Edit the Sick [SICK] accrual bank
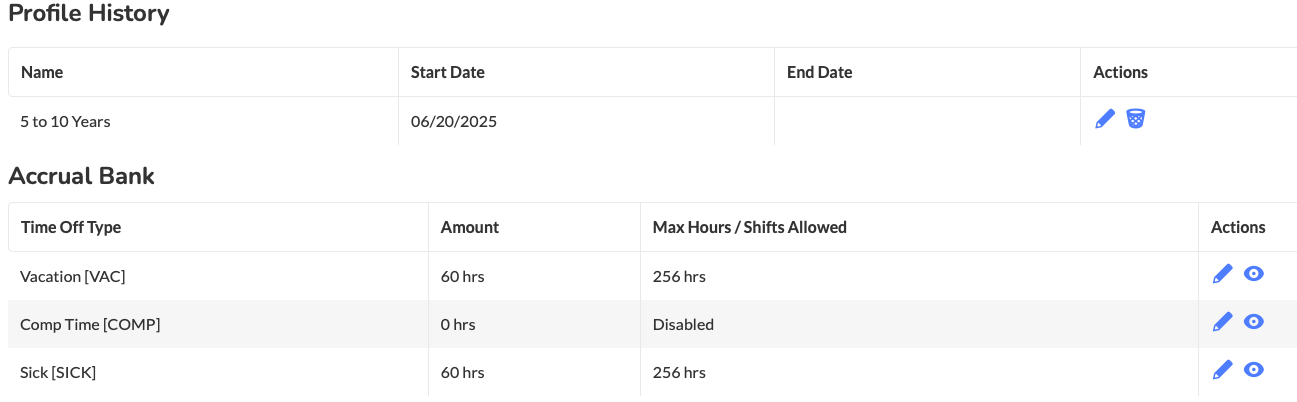 1222,370
